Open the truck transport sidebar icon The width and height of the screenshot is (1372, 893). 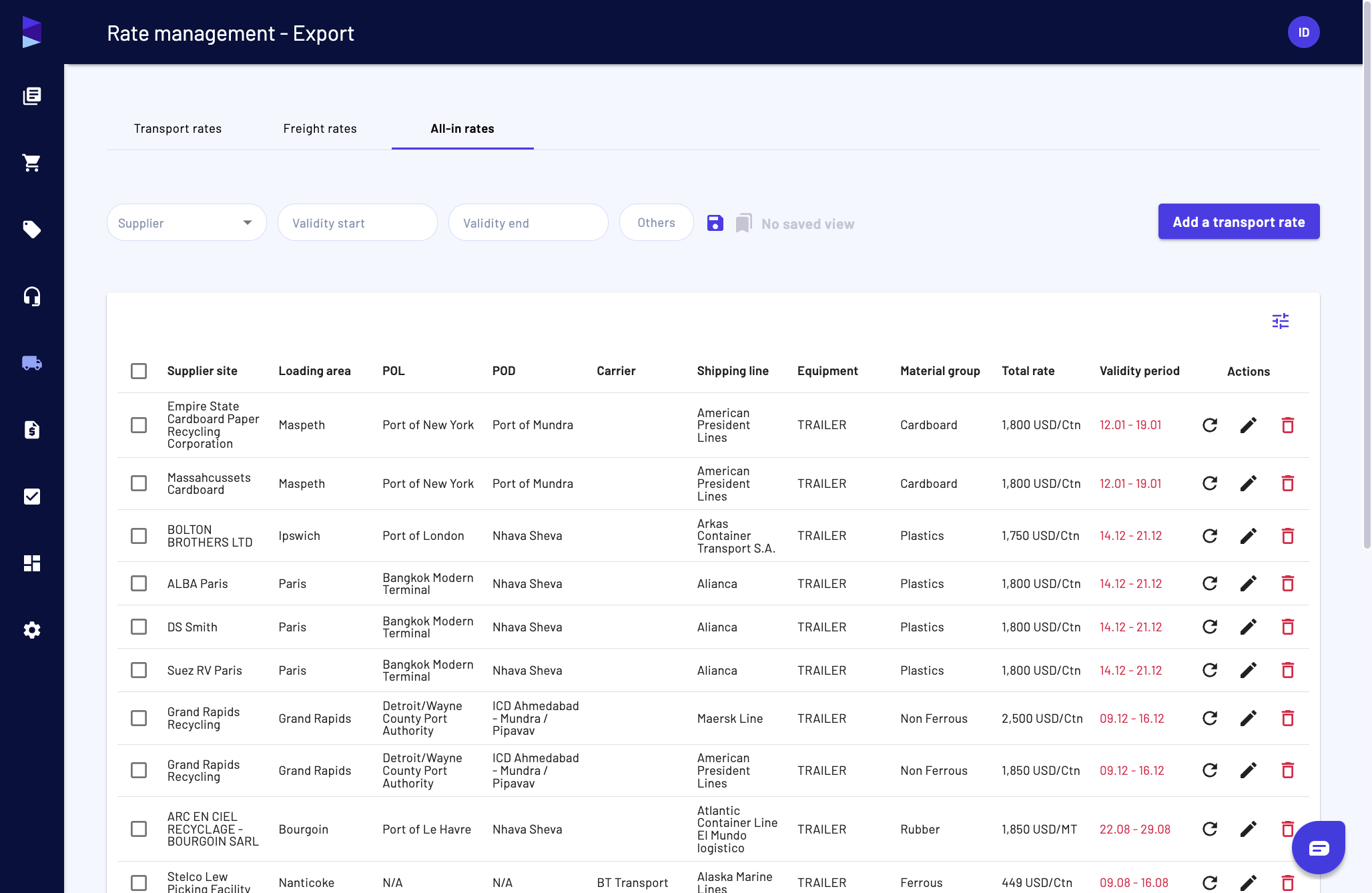(x=32, y=363)
